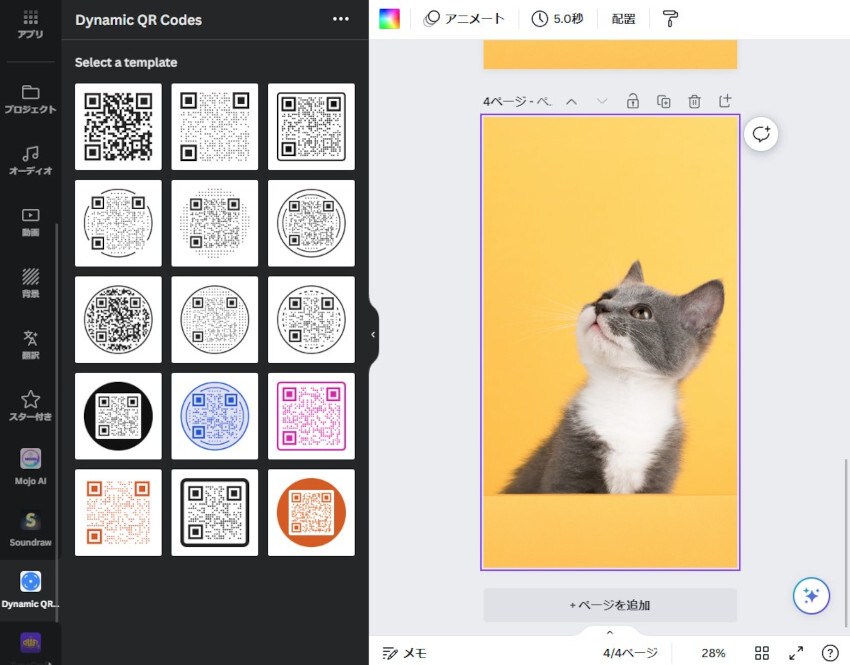Viewport: 850px width, 665px height.
Task: Duplicate the page using copy icon
Action: 663,101
